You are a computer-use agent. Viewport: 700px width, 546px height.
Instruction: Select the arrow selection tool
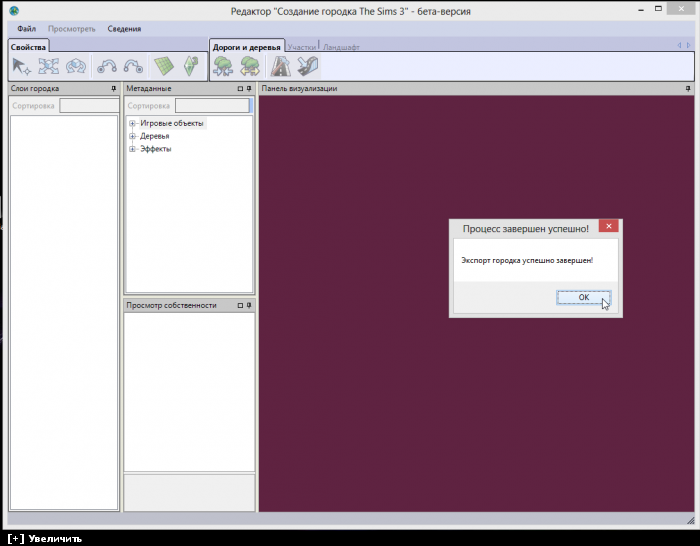point(21,66)
